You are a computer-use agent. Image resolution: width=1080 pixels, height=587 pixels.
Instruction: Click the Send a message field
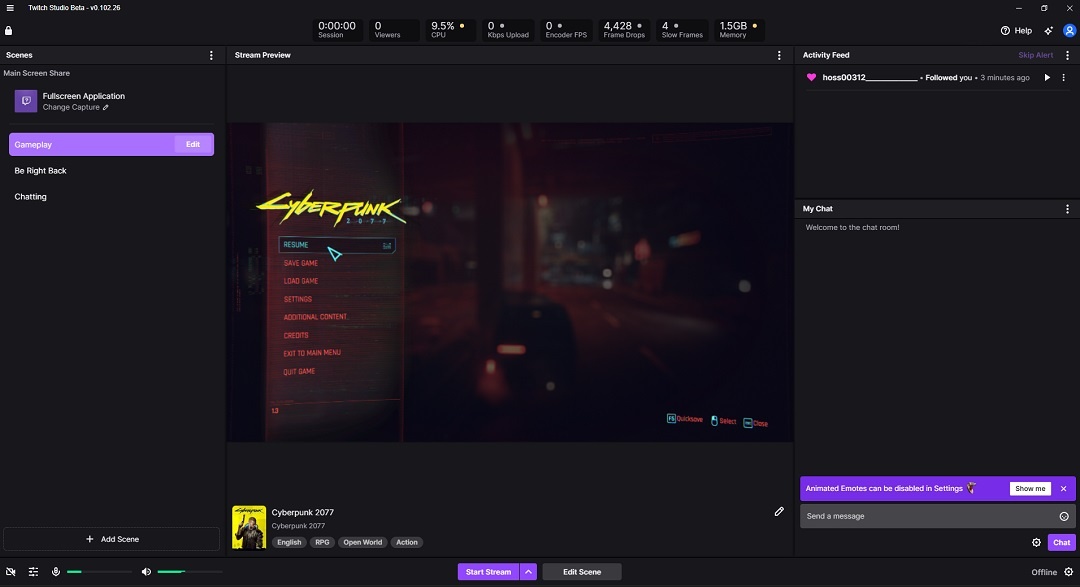click(x=929, y=516)
